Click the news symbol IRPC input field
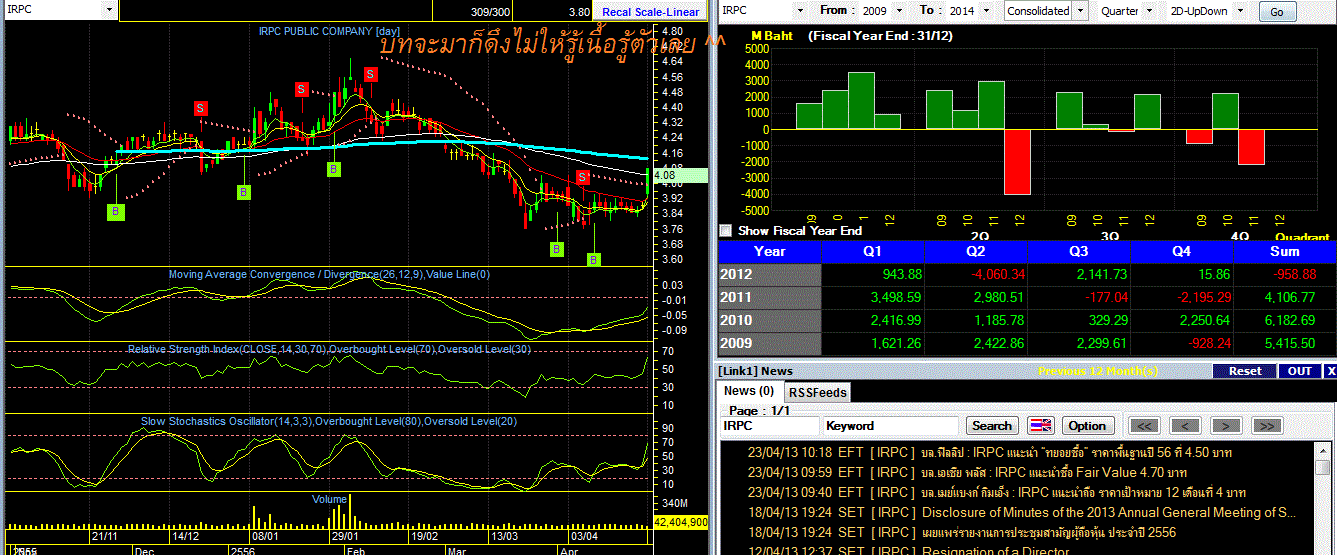The width and height of the screenshot is (1337, 555). point(768,425)
